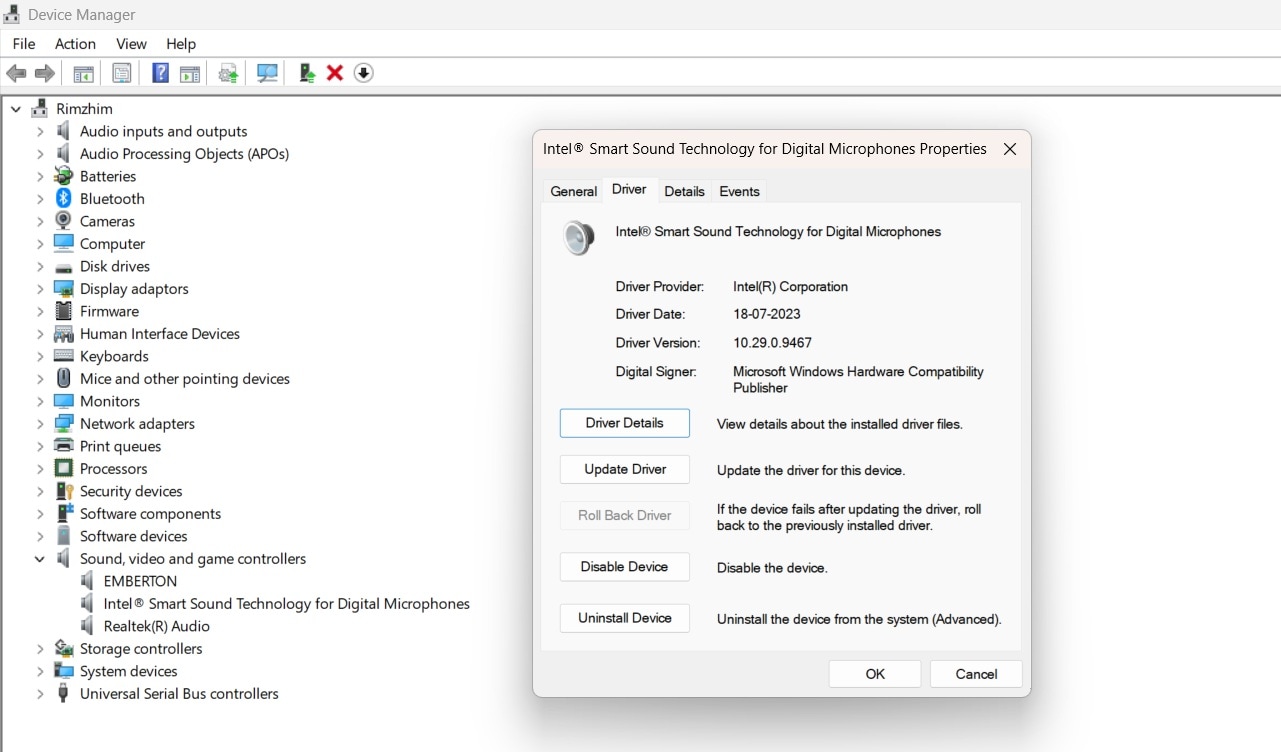Open the File menu
This screenshot has height=752, width=1281.
[x=24, y=43]
